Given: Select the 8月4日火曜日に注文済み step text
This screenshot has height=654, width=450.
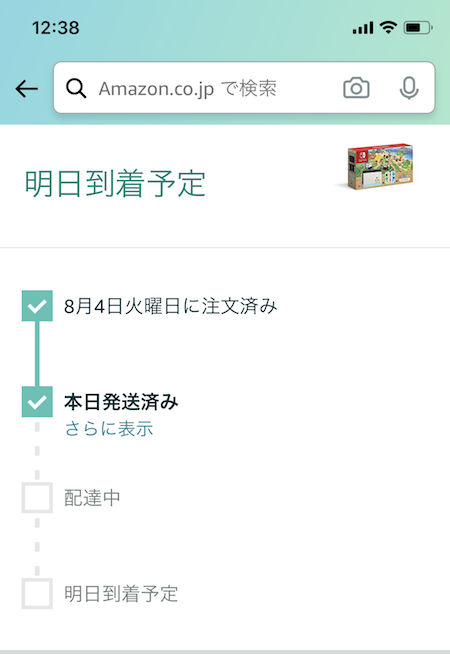Looking at the screenshot, I should (171, 306).
